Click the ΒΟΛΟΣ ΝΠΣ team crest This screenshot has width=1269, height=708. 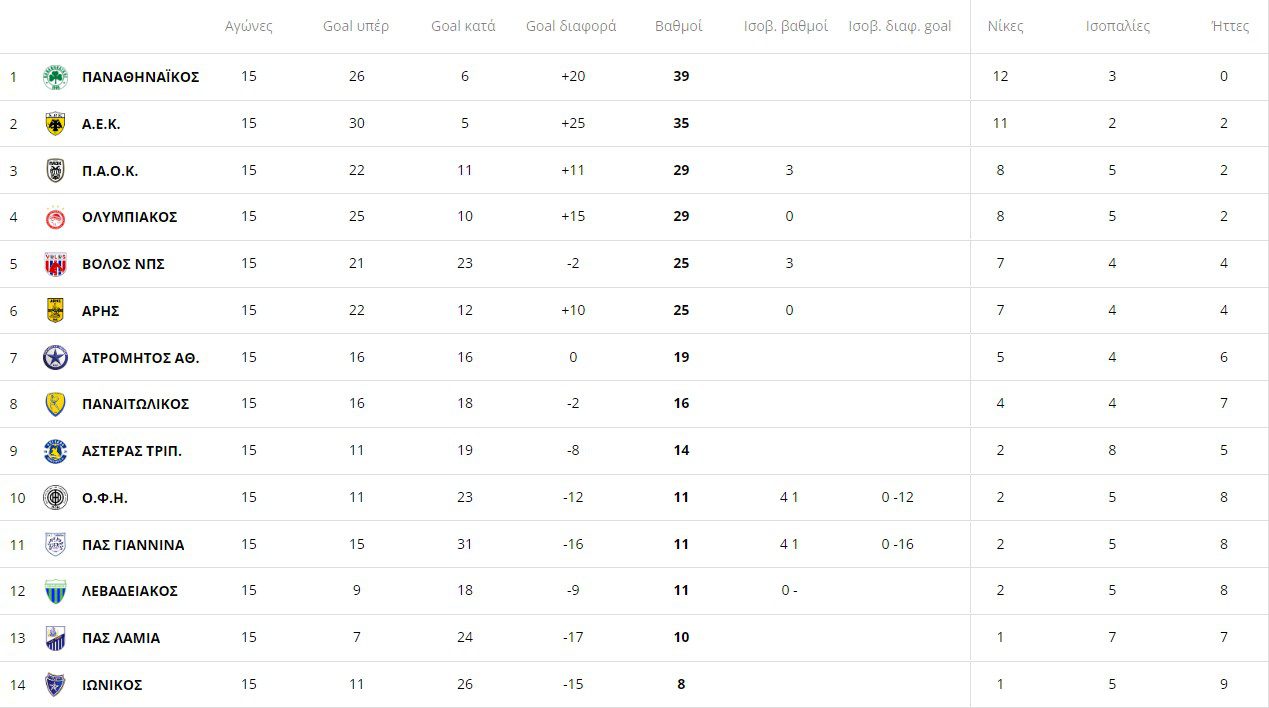coord(55,264)
